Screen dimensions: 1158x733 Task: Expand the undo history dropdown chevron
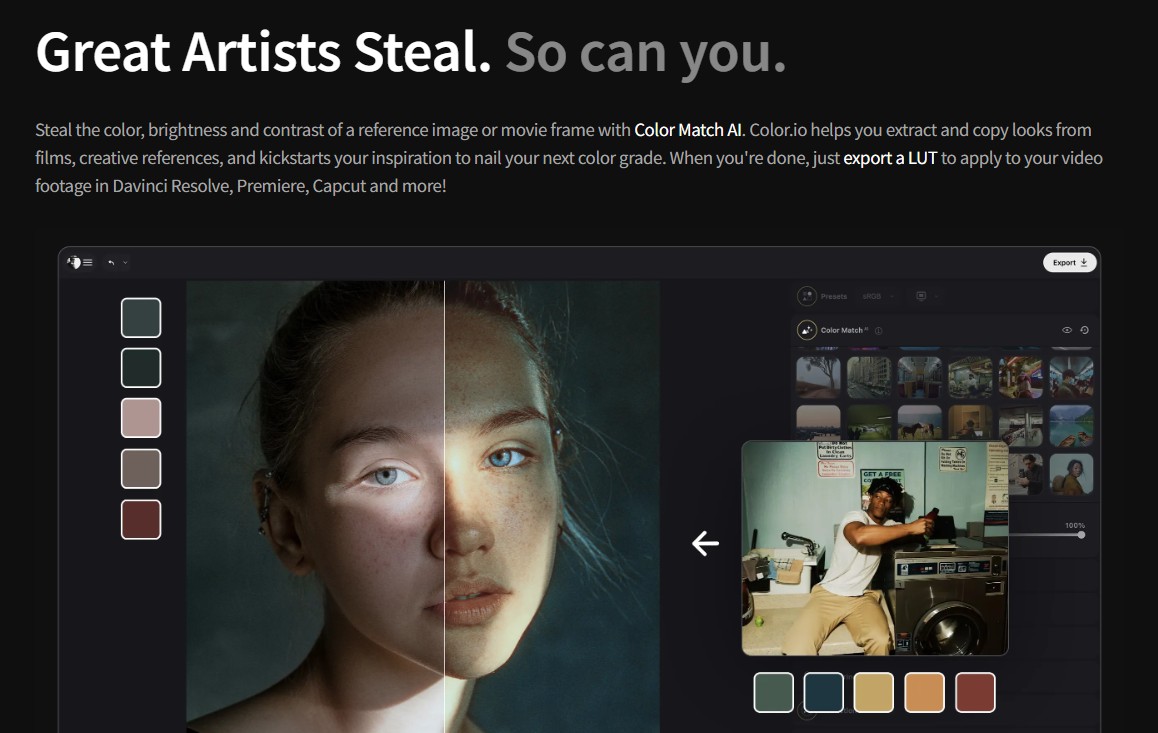click(125, 262)
